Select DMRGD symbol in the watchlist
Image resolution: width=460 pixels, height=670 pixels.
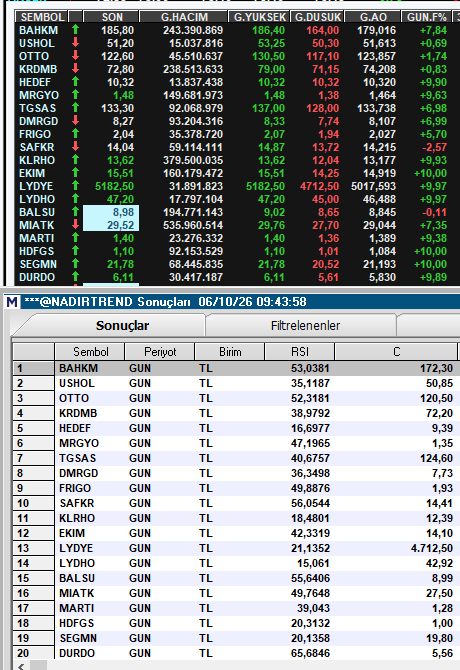(38, 121)
